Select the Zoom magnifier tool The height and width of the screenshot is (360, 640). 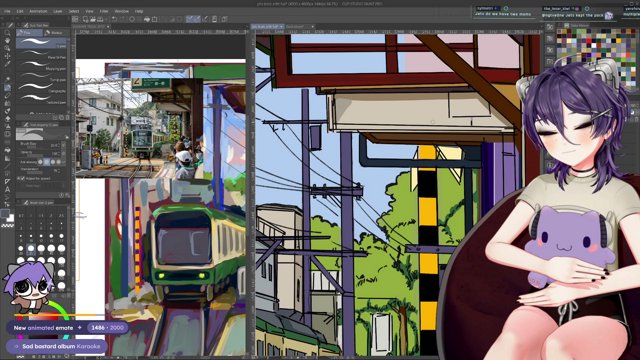7,33
